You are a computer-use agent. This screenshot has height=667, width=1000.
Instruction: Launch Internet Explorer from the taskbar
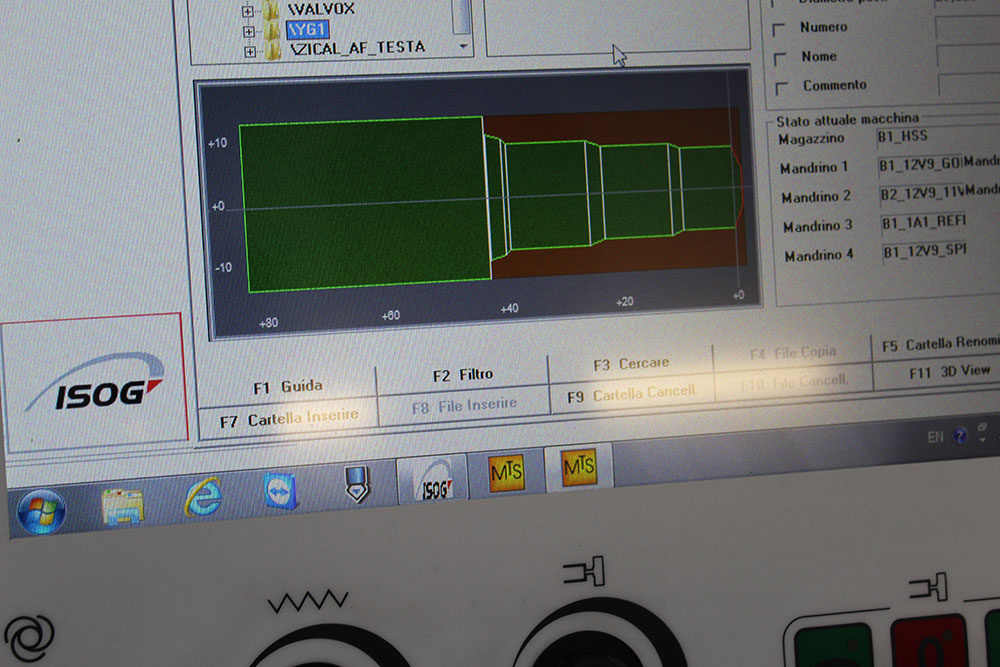[203, 497]
